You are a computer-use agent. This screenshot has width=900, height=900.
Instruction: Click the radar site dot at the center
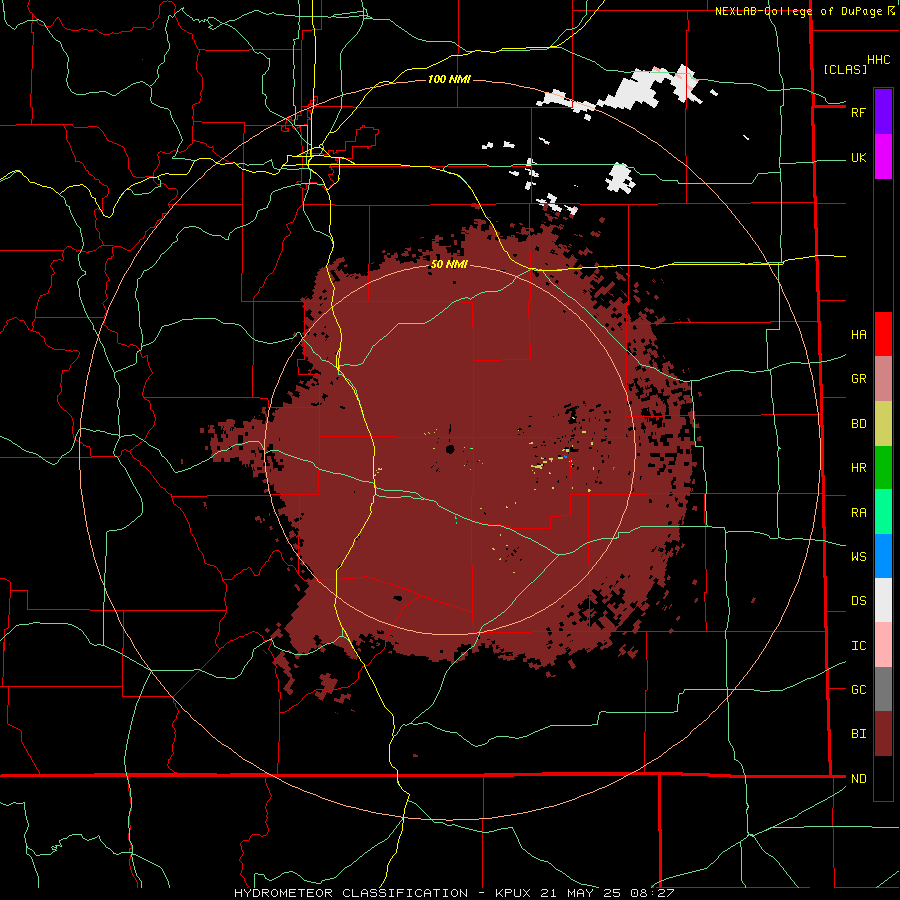tap(450, 449)
